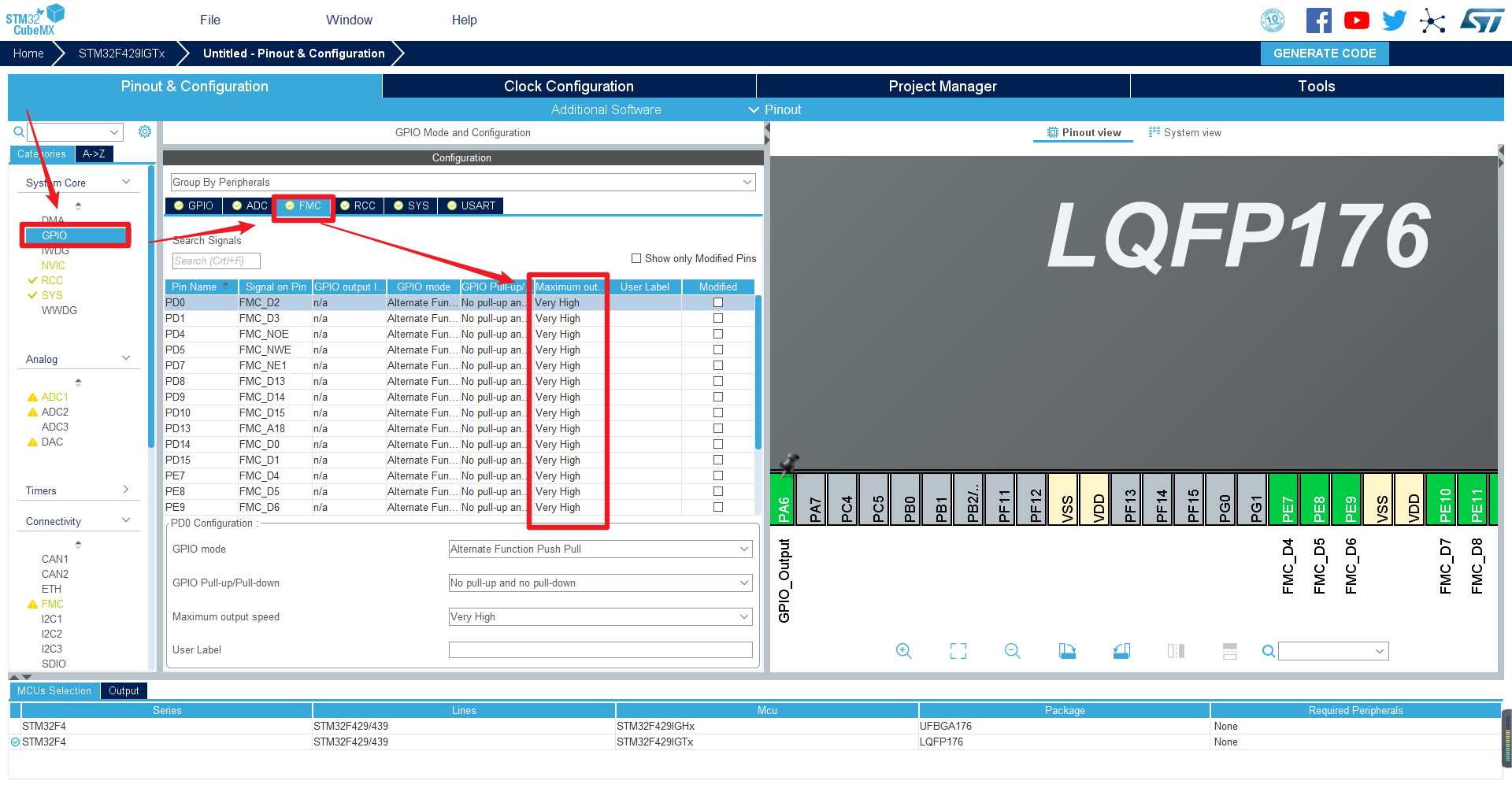Image resolution: width=1512 pixels, height=788 pixels.
Task: Click the User Label input field
Action: [600, 649]
